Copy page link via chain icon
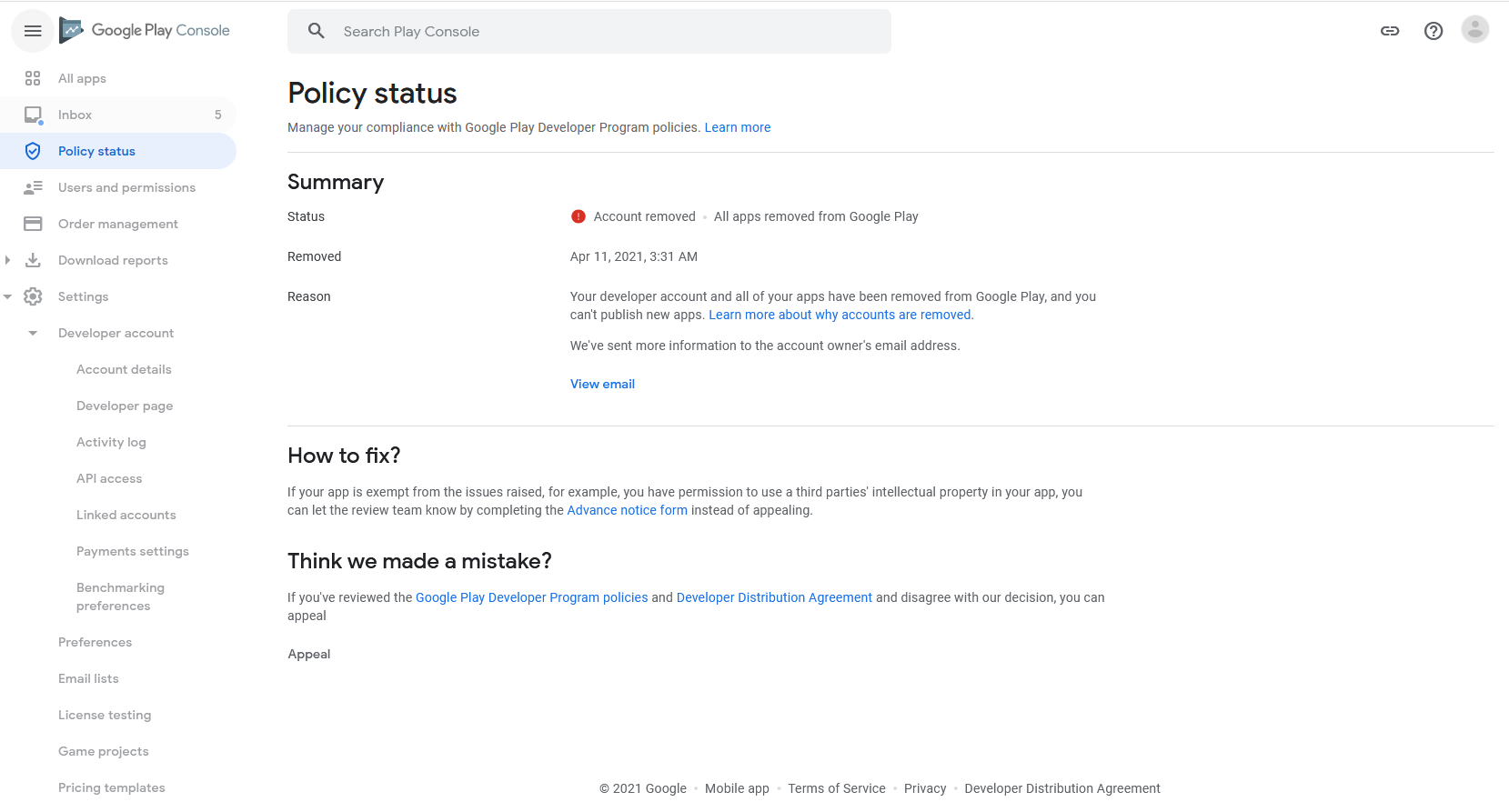This screenshot has height=812, width=1509. coord(1390,31)
